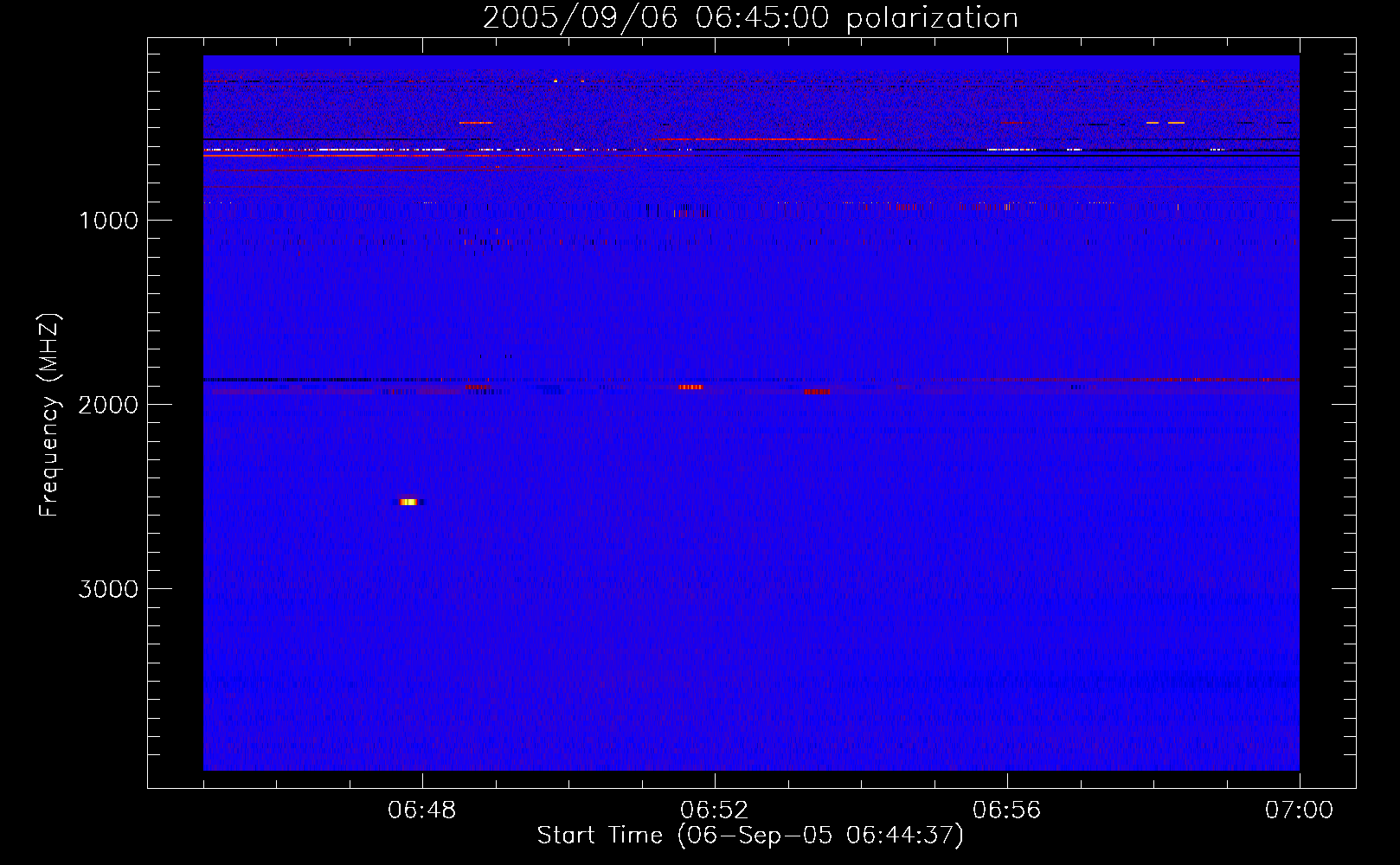Click the "06:56" time tick label

point(1007,811)
